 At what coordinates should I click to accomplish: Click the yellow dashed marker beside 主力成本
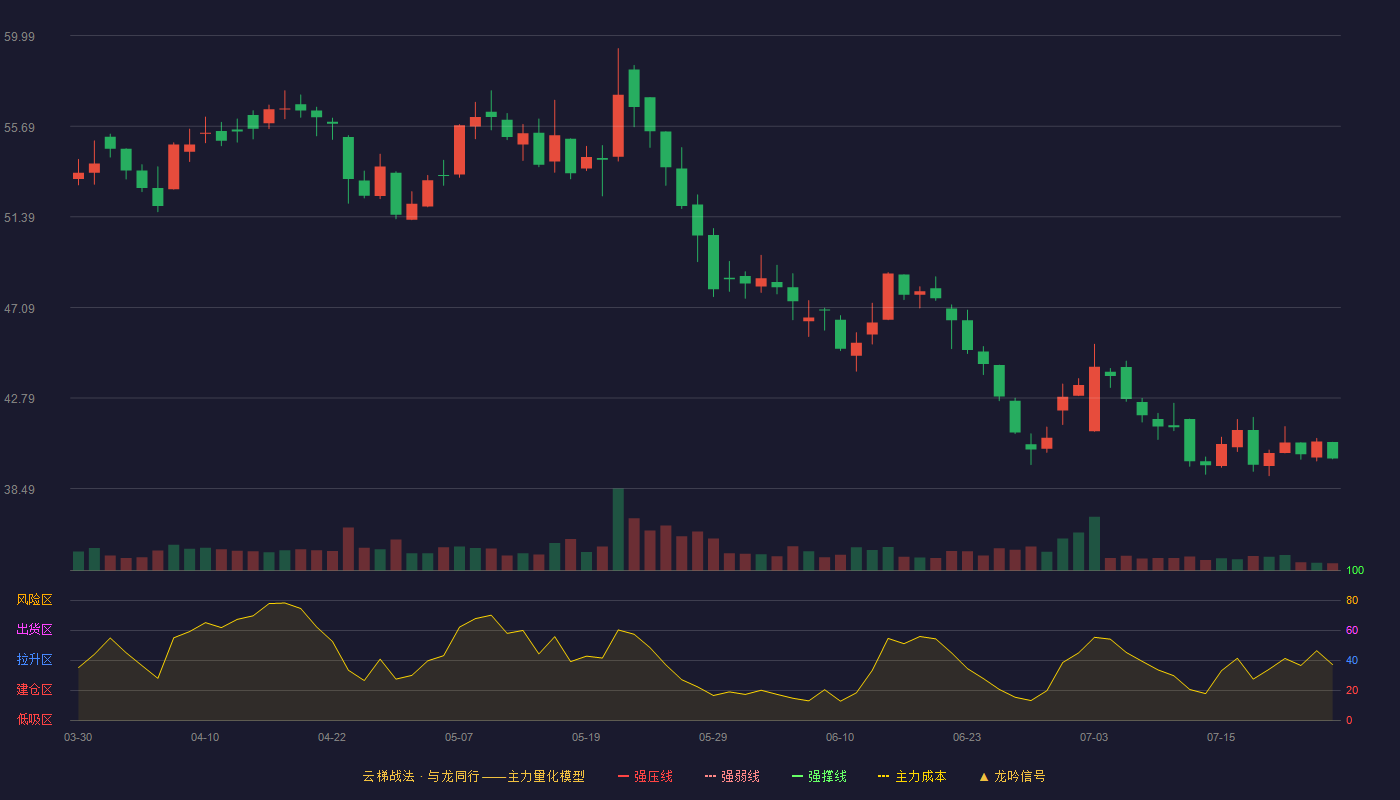point(883,776)
